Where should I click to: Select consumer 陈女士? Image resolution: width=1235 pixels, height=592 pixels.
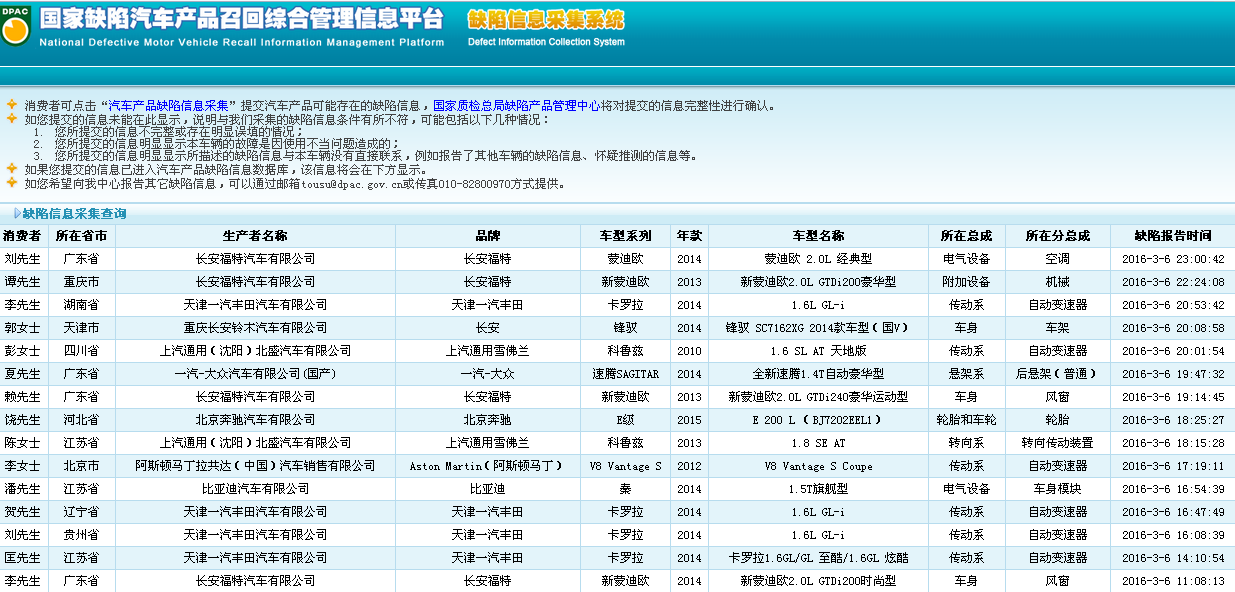[x=24, y=443]
